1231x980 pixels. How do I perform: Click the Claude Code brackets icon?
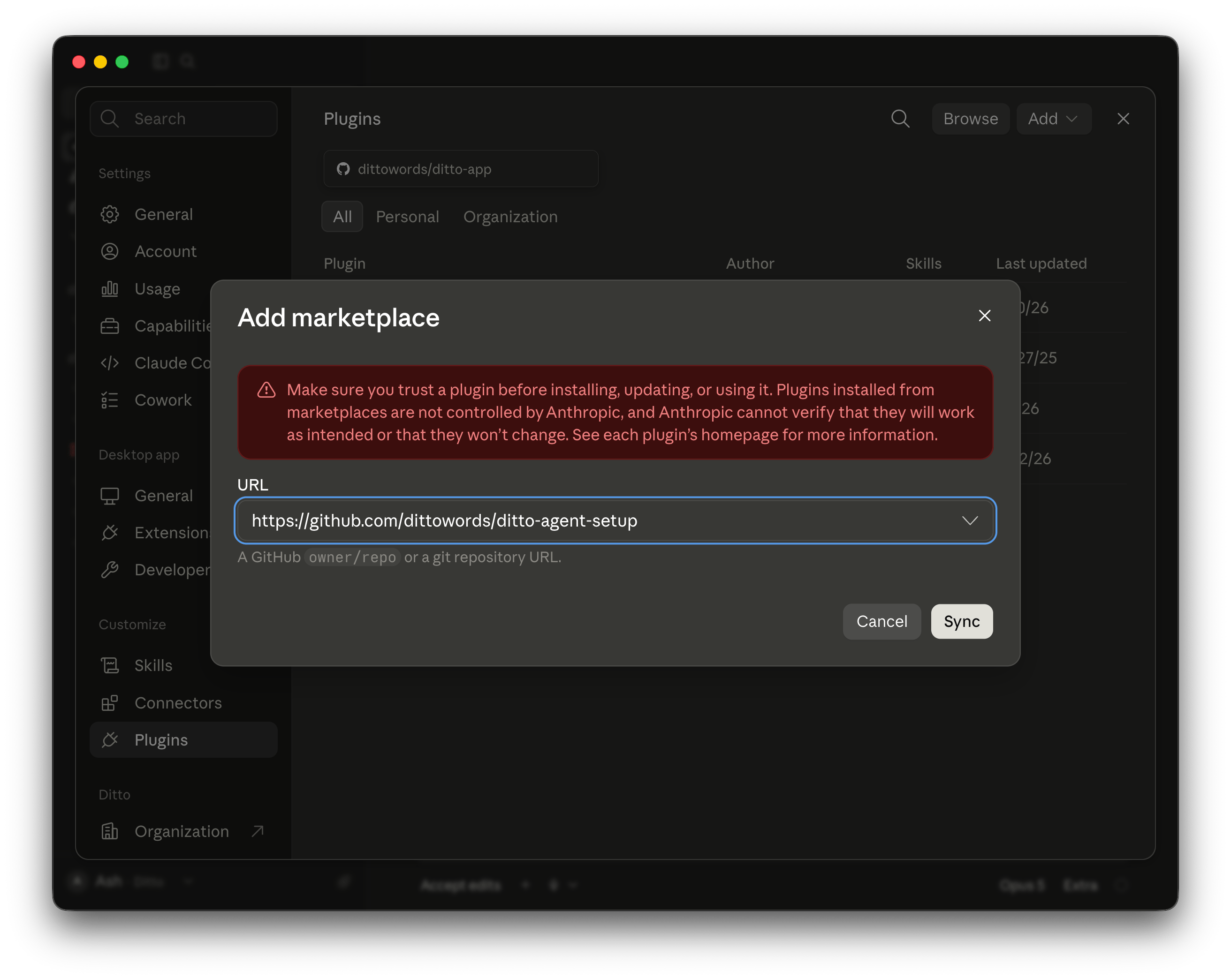click(x=110, y=363)
